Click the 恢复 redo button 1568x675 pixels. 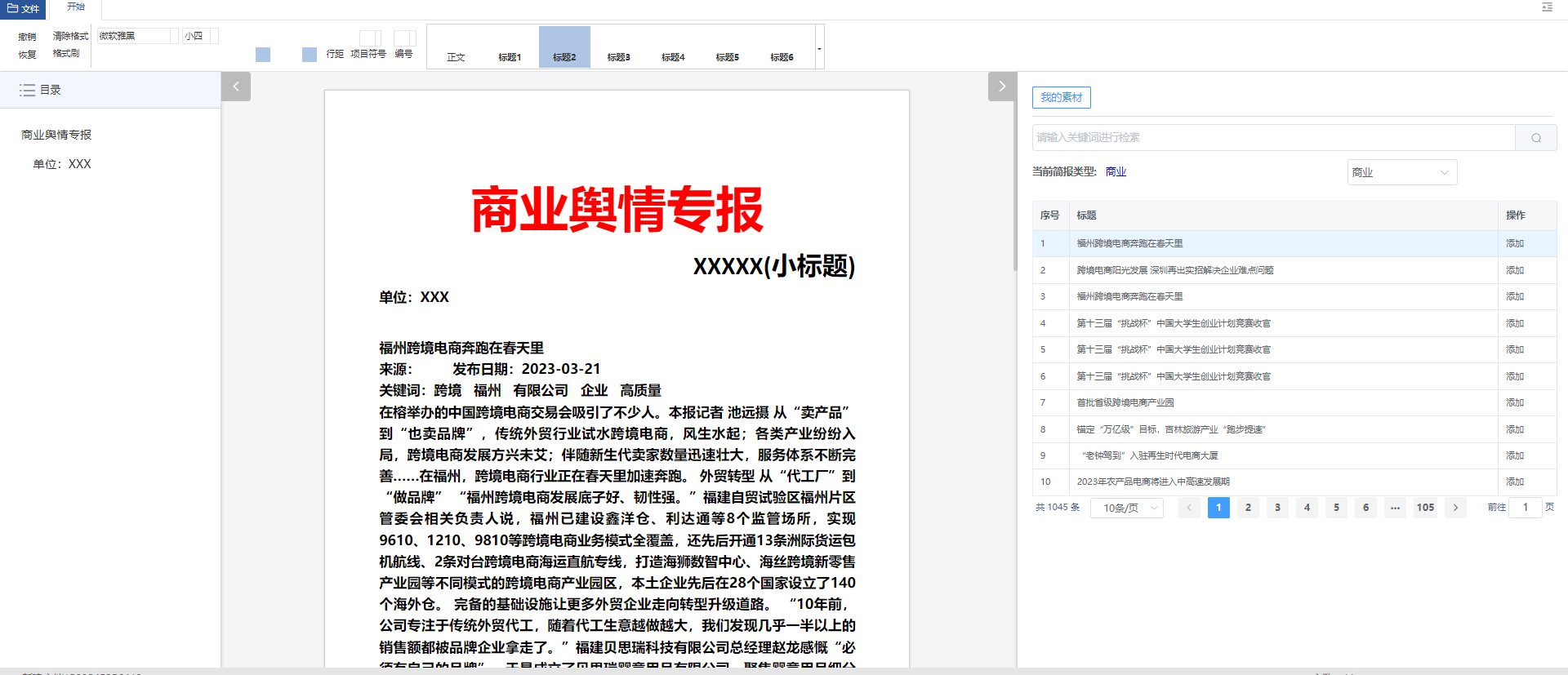tap(28, 55)
